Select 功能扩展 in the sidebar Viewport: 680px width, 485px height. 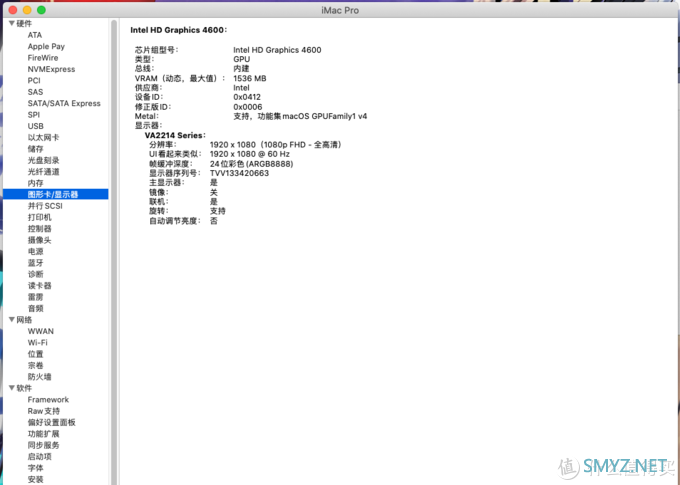[43, 434]
